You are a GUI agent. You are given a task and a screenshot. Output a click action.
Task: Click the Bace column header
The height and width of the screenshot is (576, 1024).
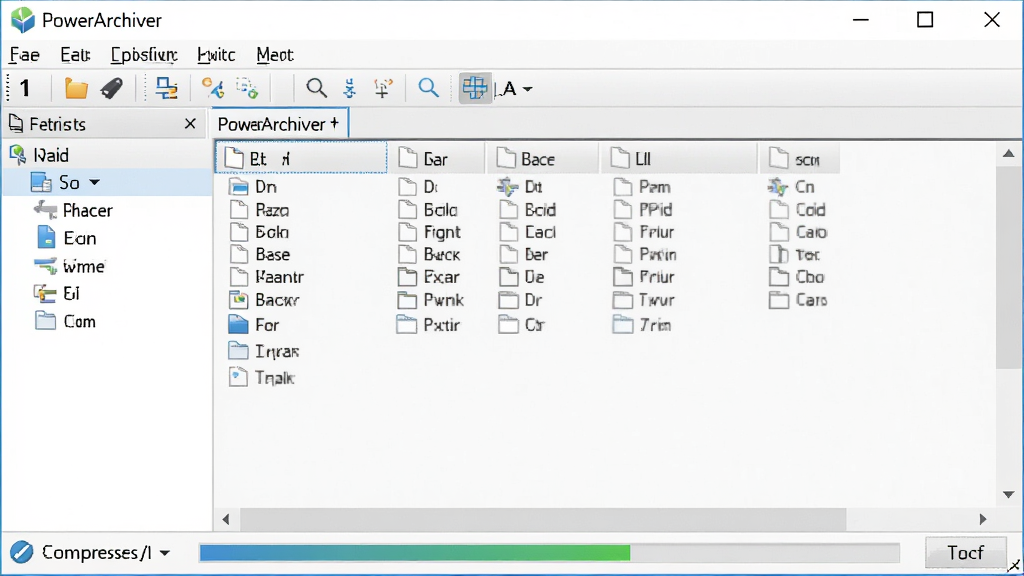pos(543,159)
